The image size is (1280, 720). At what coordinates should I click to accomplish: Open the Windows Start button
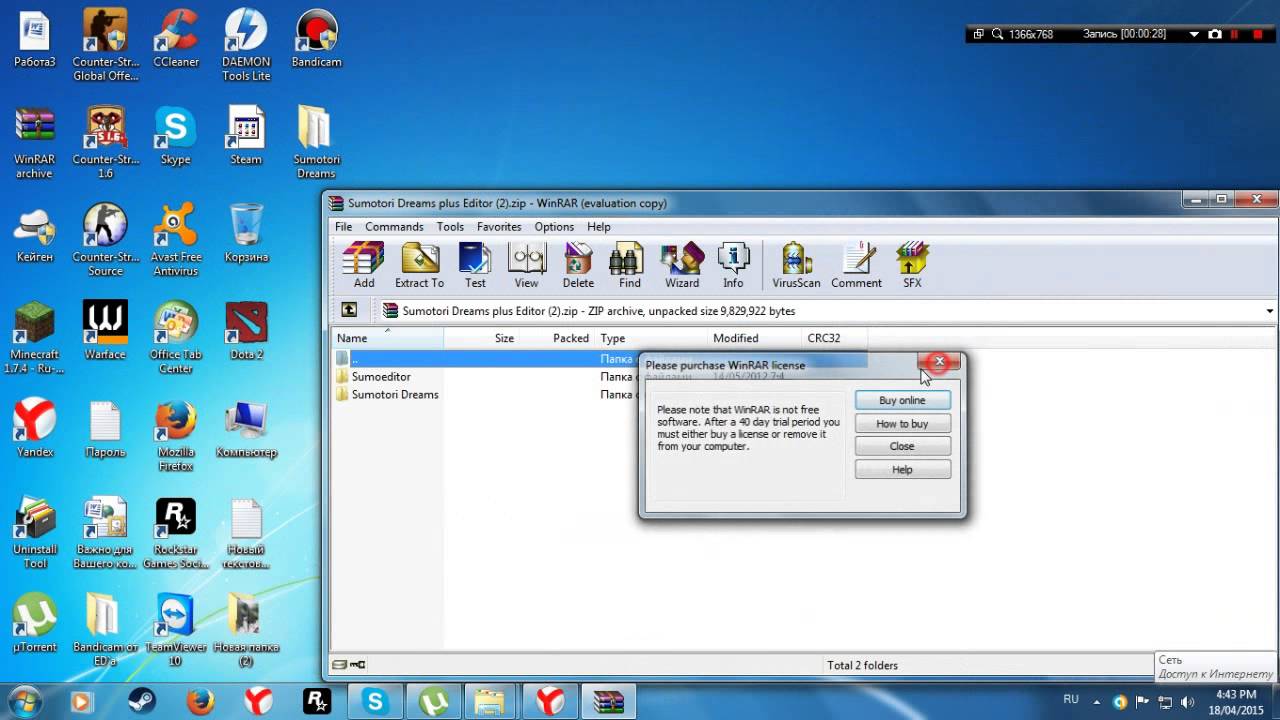(x=24, y=702)
